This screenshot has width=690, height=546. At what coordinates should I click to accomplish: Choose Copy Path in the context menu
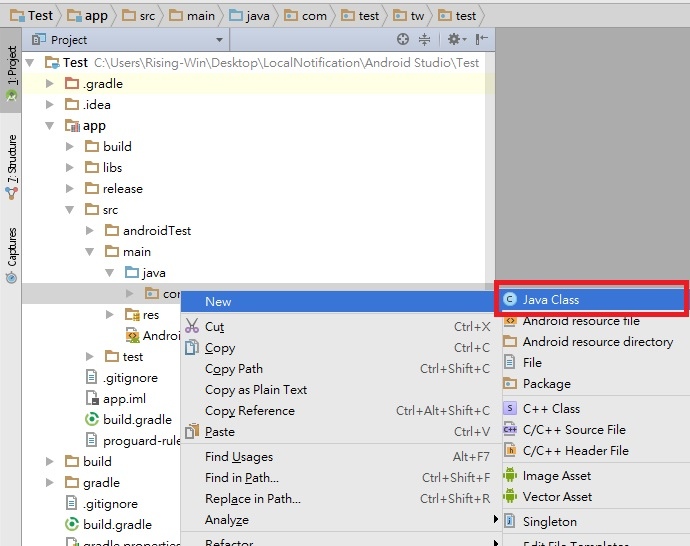point(338,369)
